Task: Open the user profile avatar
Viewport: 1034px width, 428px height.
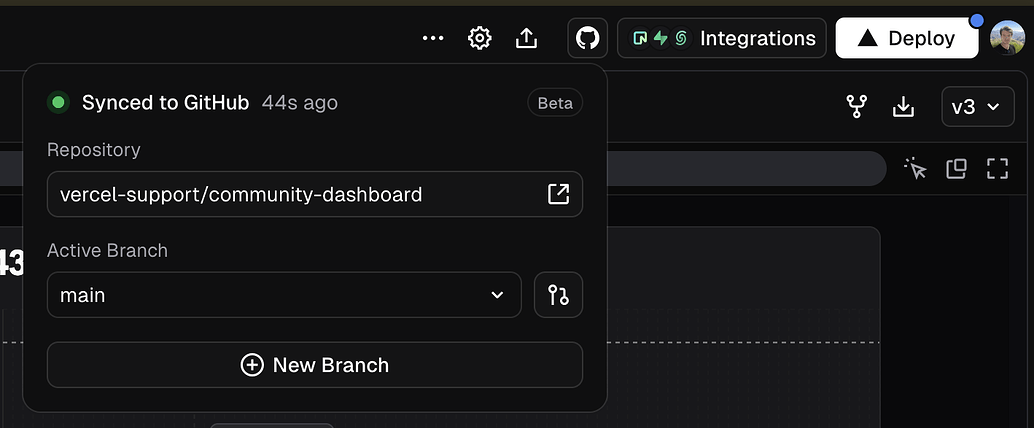Action: coord(1007,38)
